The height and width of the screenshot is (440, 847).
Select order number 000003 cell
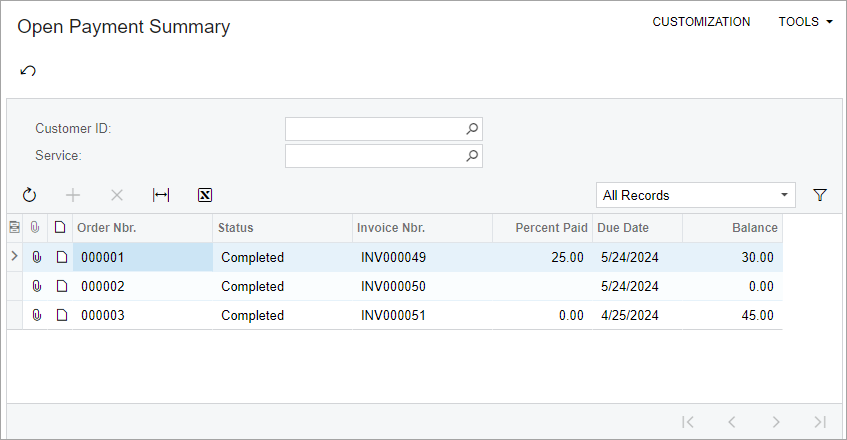pyautogui.click(x=143, y=315)
